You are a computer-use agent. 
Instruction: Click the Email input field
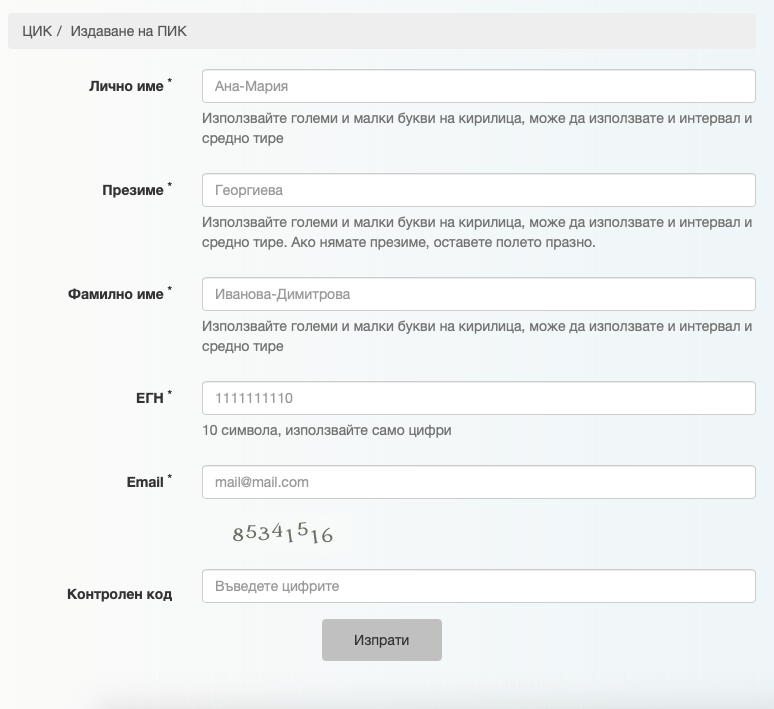click(478, 482)
